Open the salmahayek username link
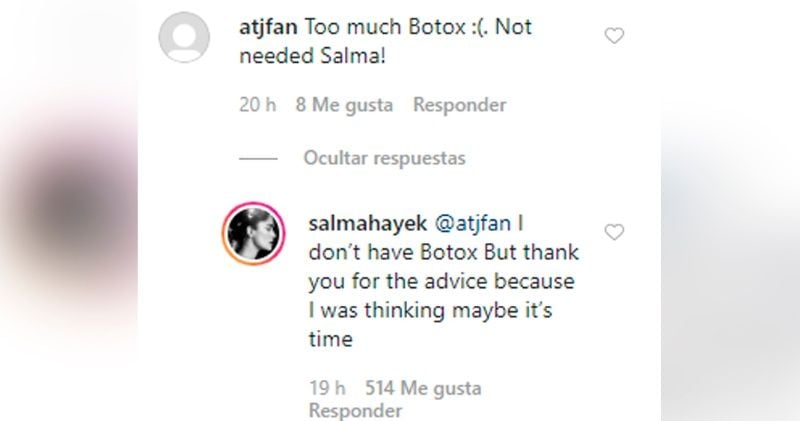800x421 pixels. (368, 223)
